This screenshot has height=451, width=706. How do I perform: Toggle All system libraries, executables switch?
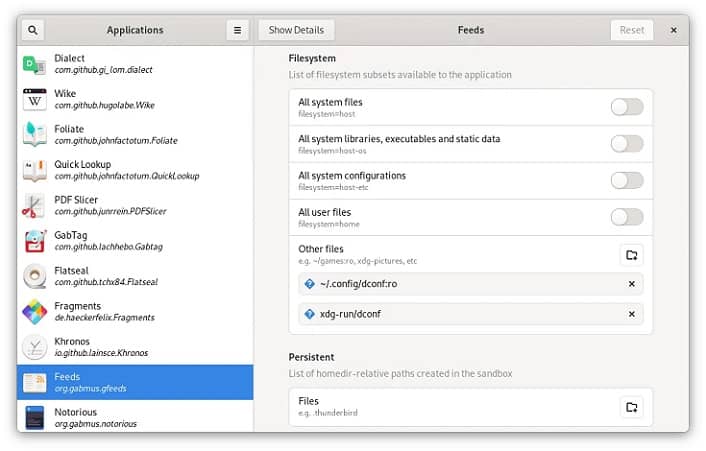(627, 144)
